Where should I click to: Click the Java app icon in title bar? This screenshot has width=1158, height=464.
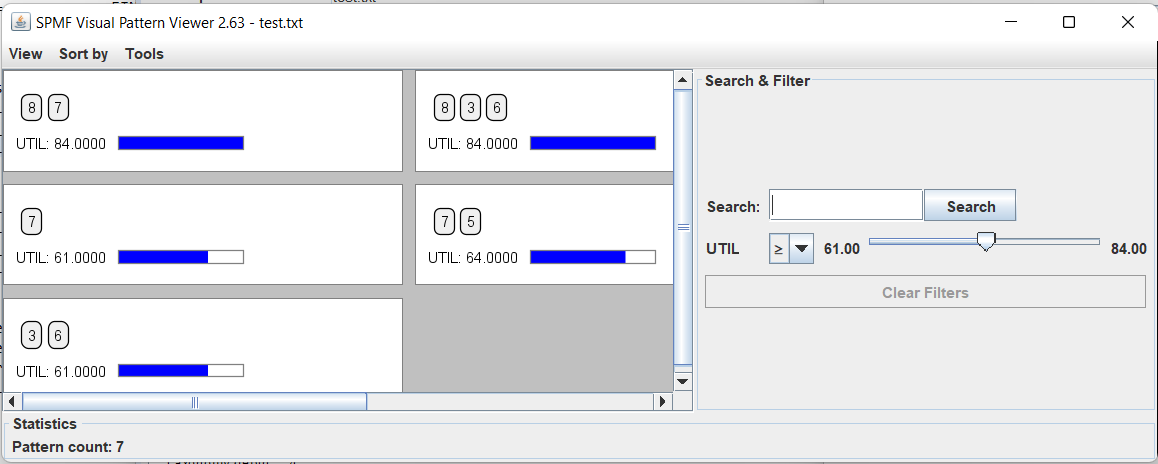(x=21, y=22)
